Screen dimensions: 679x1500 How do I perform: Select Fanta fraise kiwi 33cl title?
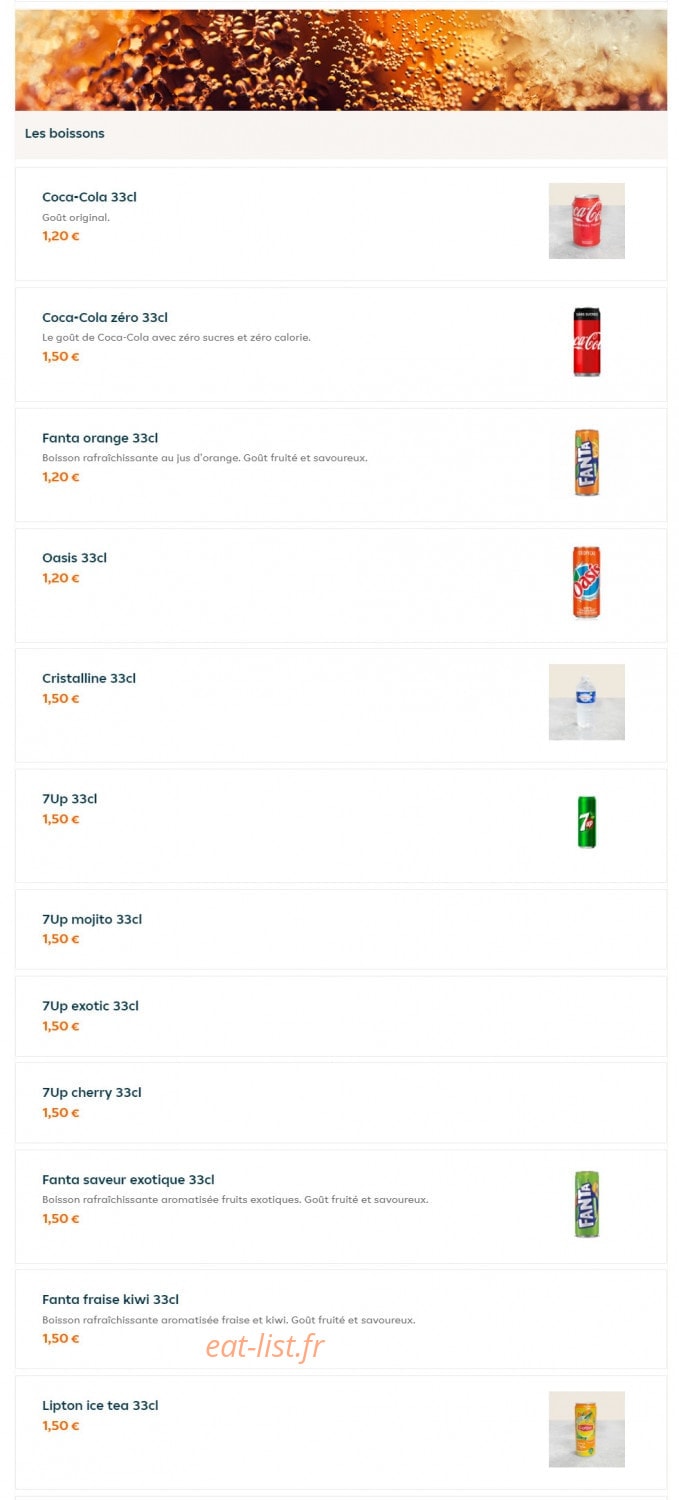[110, 1300]
